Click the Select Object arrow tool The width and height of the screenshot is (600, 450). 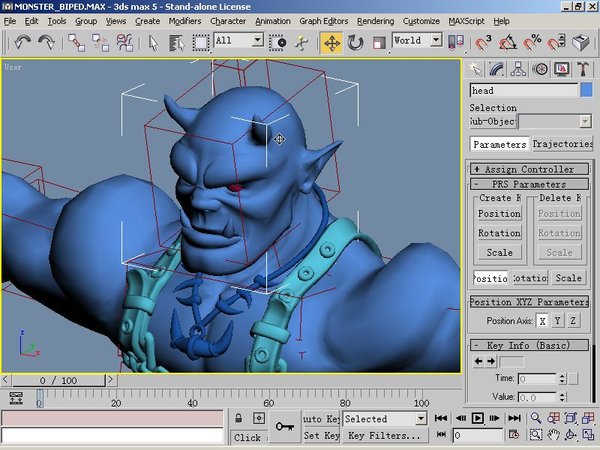[153, 42]
